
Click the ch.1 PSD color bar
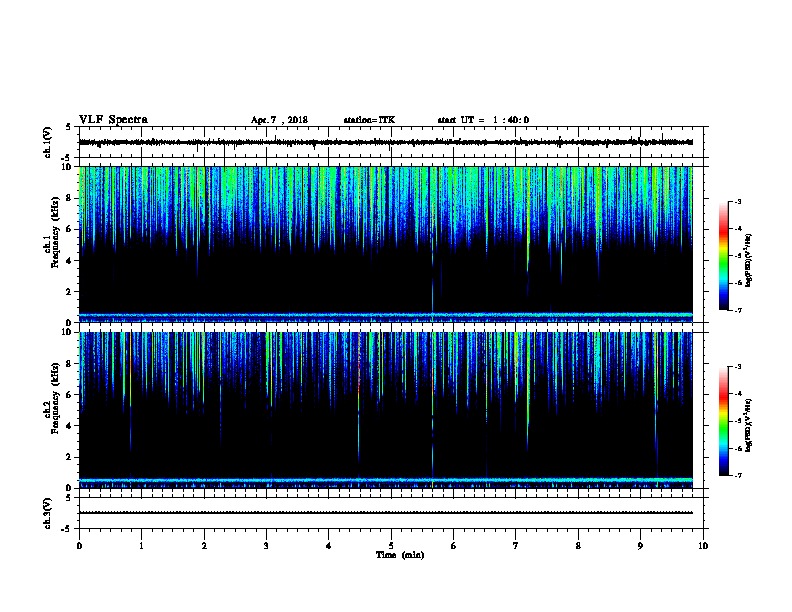point(724,256)
